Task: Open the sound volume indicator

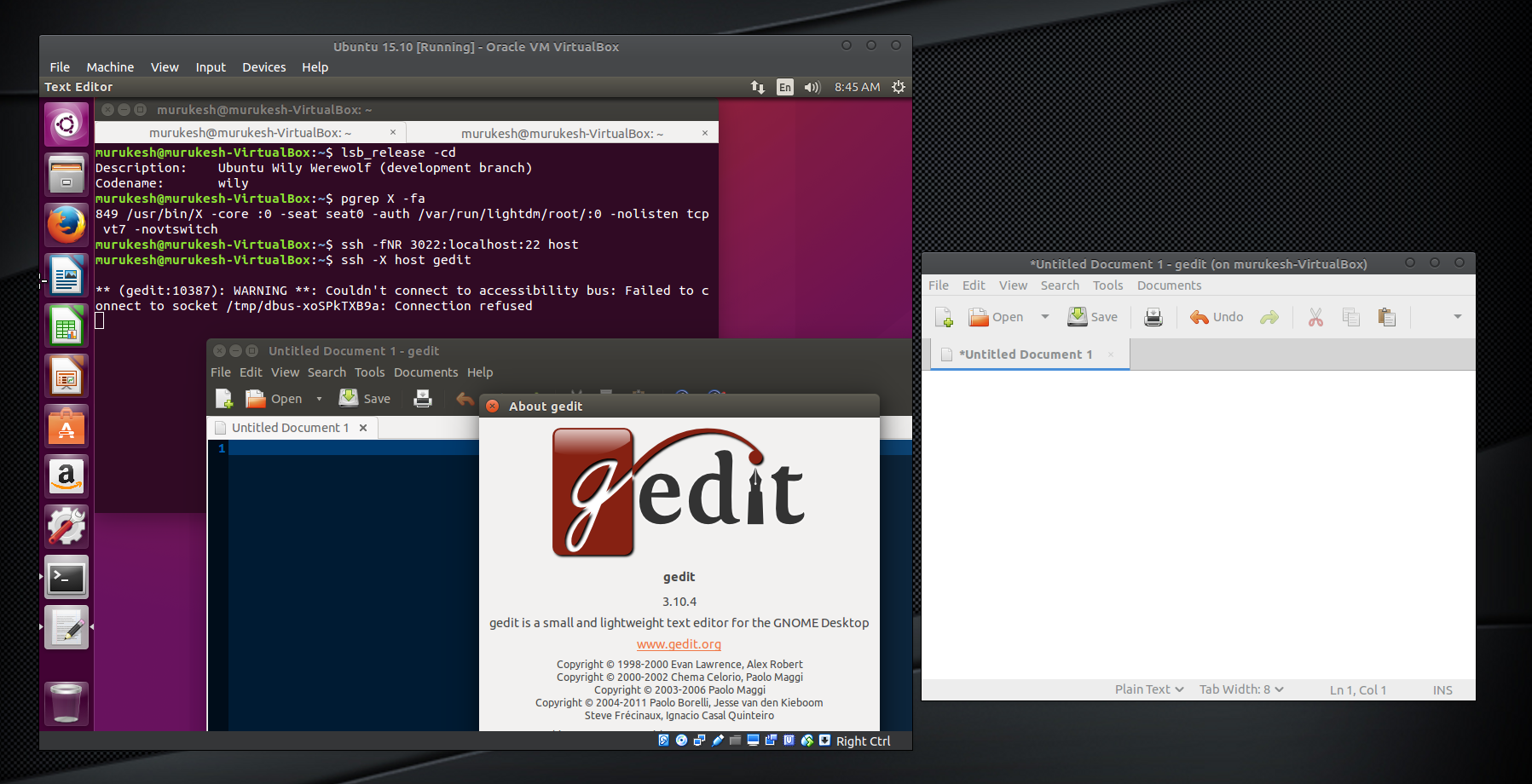Action: [x=812, y=87]
